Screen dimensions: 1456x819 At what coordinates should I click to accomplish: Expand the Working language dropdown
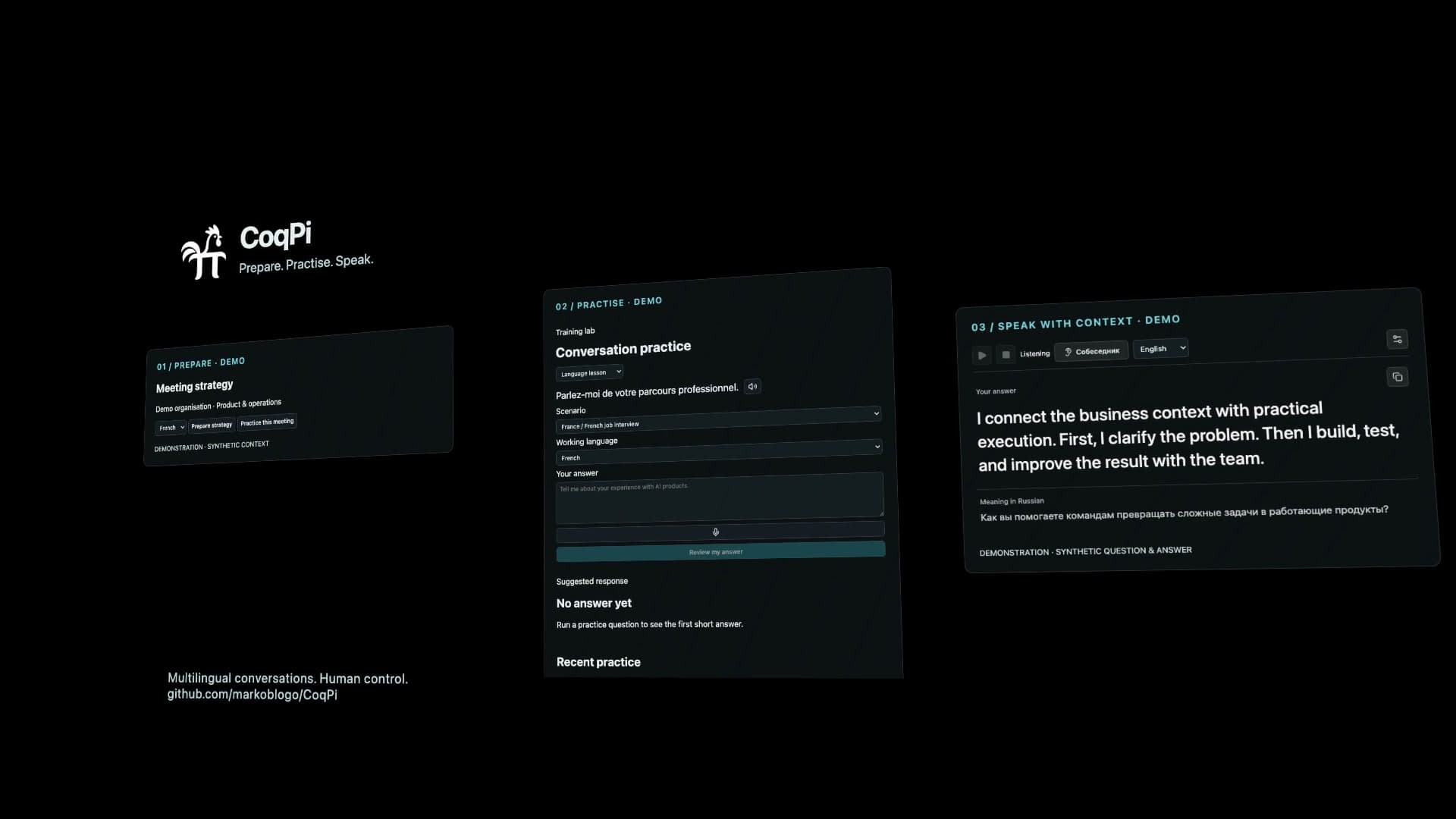[718, 452]
